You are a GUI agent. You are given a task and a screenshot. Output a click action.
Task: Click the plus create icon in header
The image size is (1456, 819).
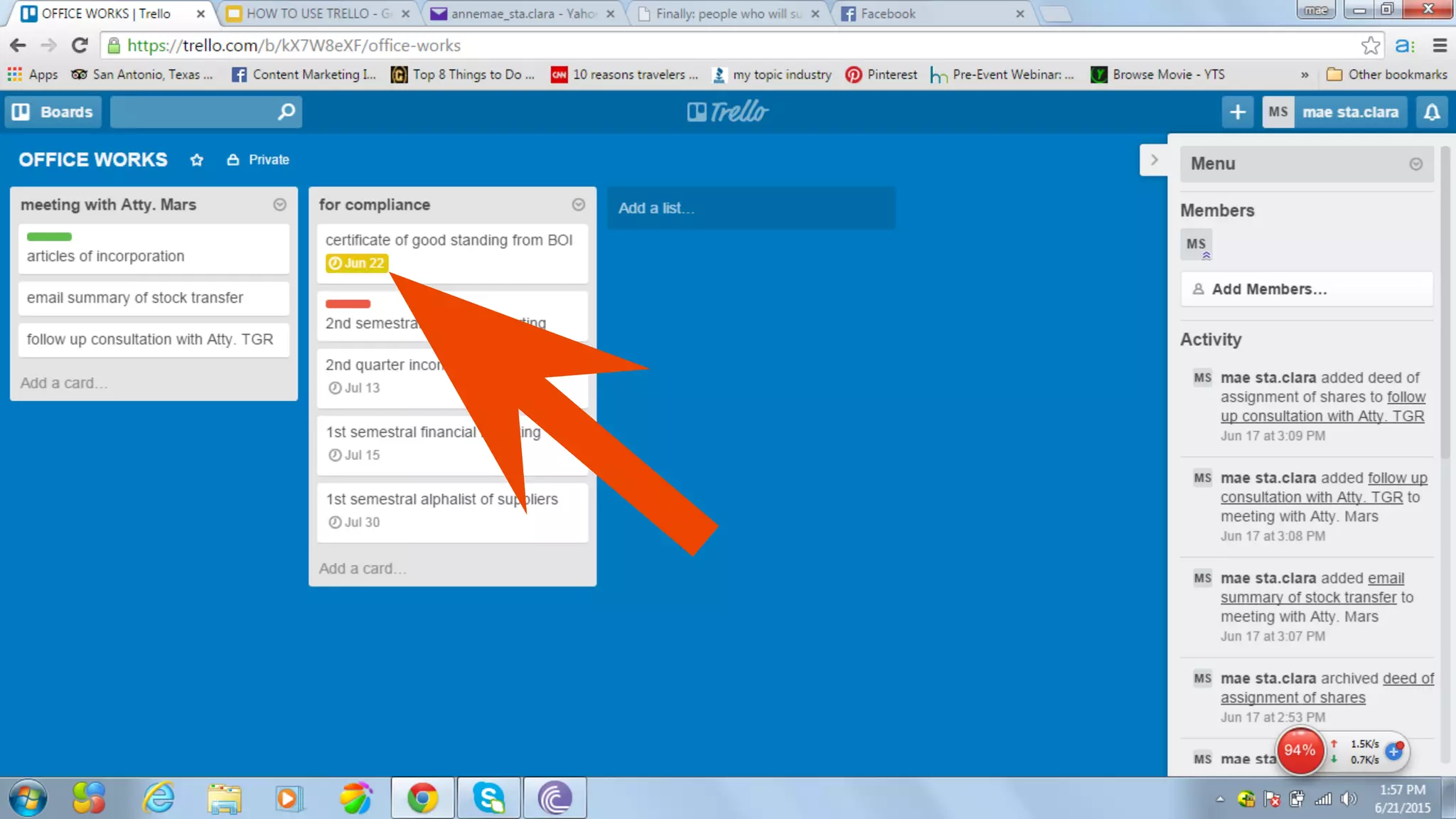click(1237, 112)
